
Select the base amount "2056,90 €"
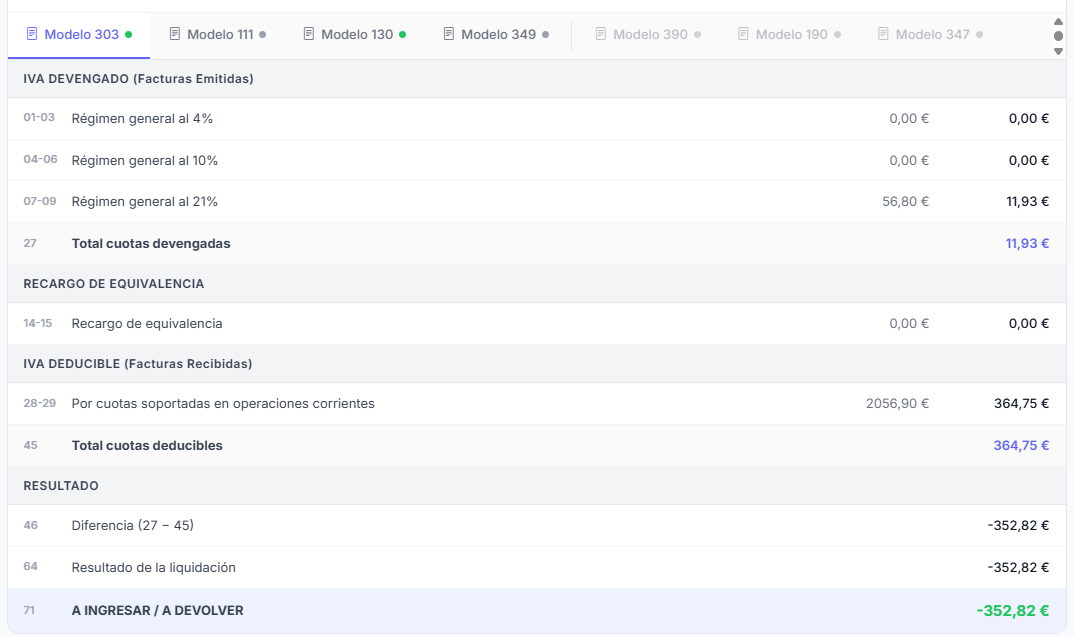pos(897,404)
